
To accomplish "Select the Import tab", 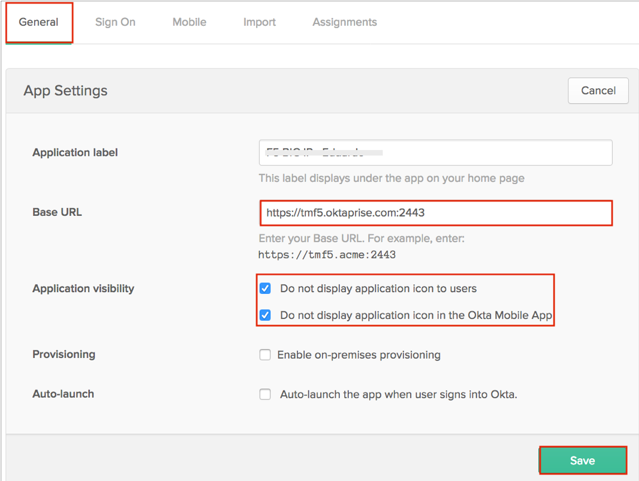I will tap(259, 22).
